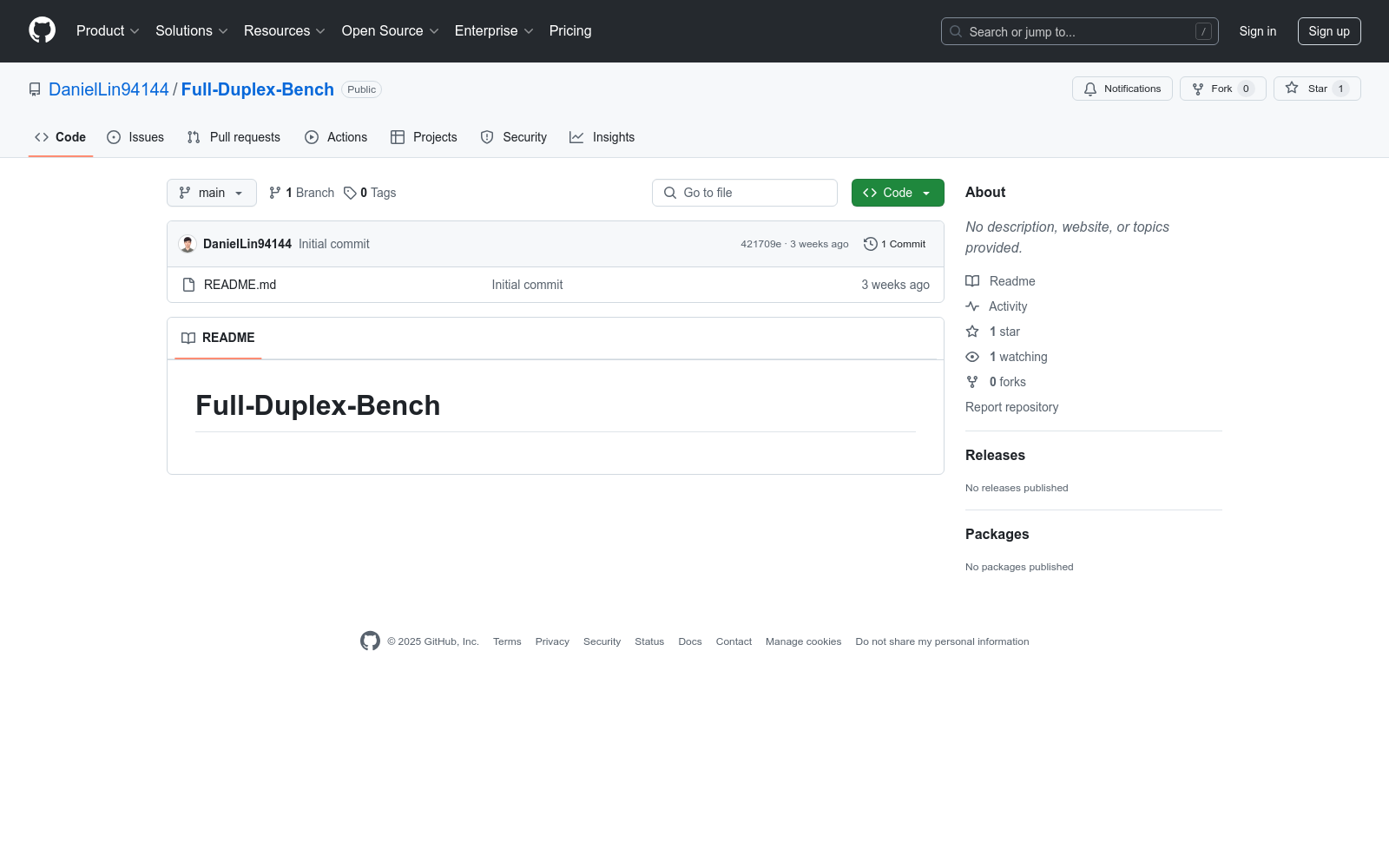Open the Packages heading link
Image resolution: width=1389 pixels, height=868 pixels.
pyautogui.click(x=997, y=534)
